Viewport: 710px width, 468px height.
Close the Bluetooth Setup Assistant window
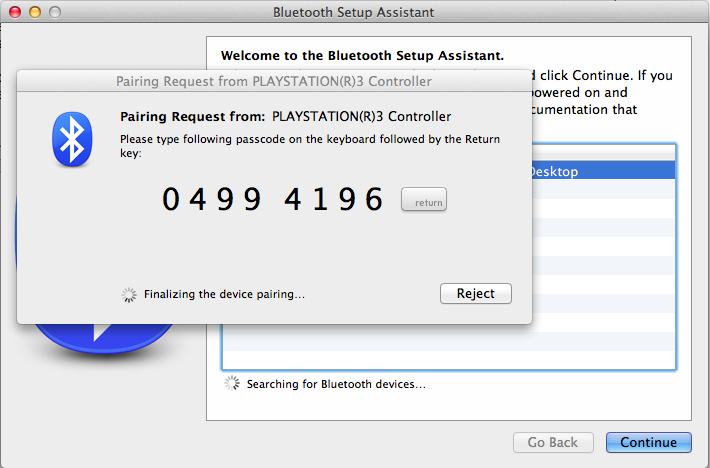click(x=15, y=12)
